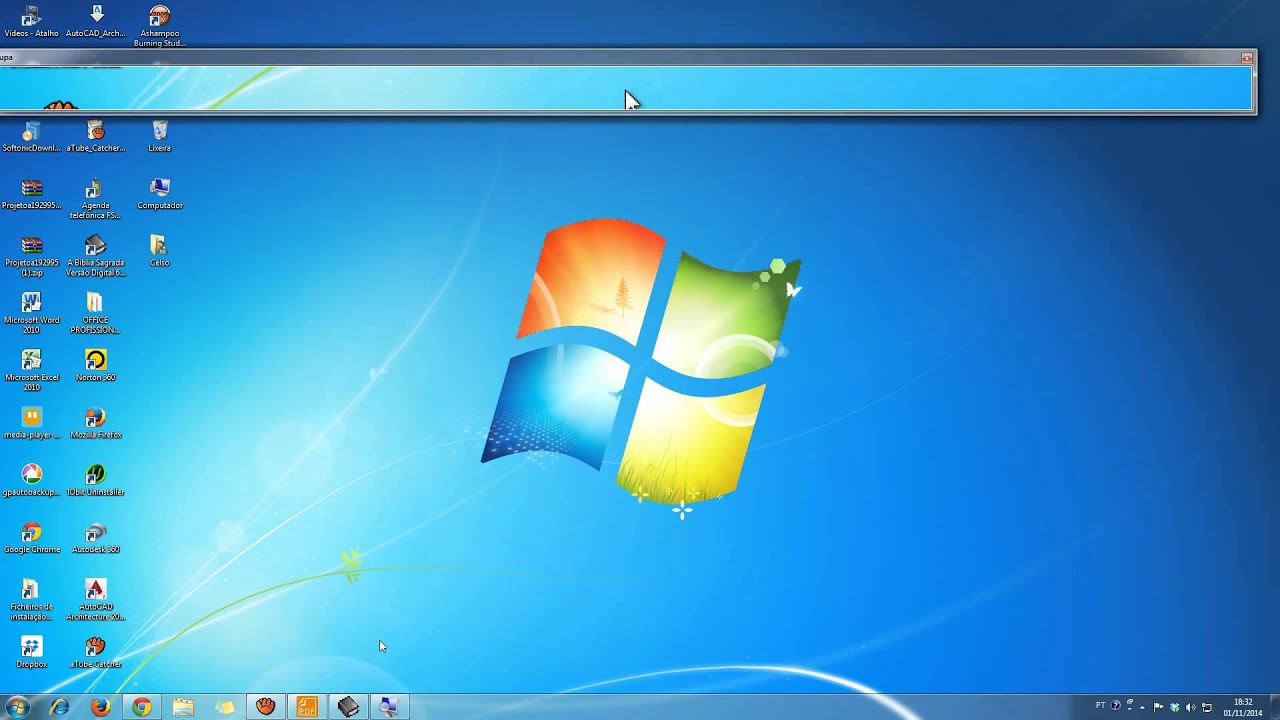
Task: Launch Google Chrome desktop shortcut
Action: (31, 538)
